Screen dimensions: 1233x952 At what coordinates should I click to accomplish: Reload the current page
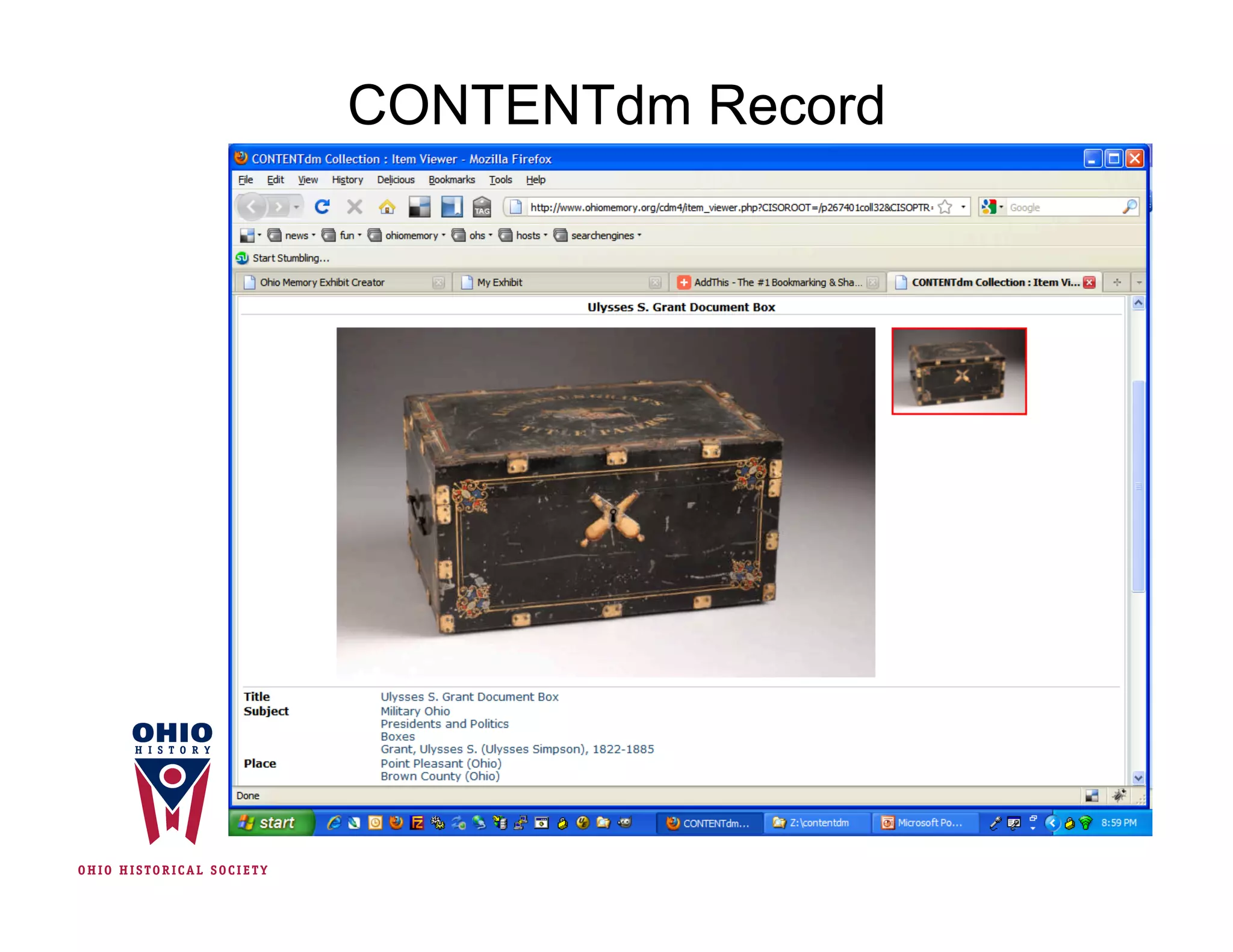(322, 207)
